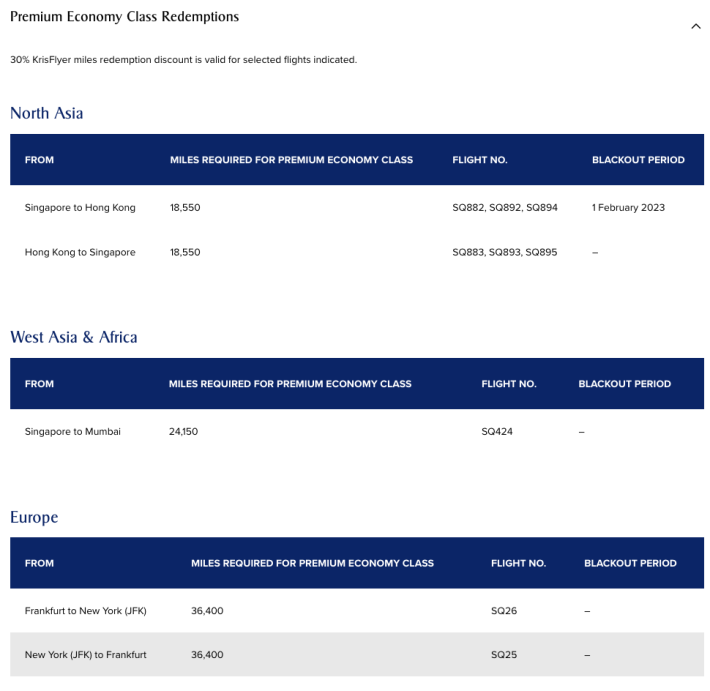
Task: Click flight numbers SQ882, SQ892, SQ894
Action: pos(504,208)
